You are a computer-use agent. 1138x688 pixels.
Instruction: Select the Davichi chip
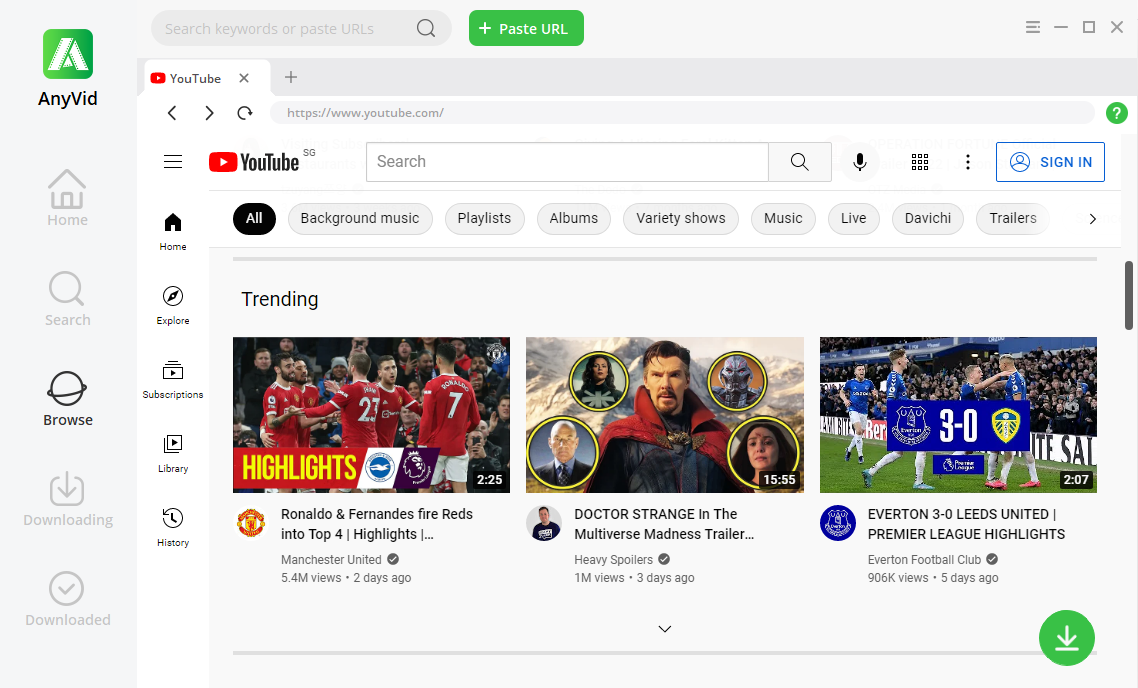[928, 218]
